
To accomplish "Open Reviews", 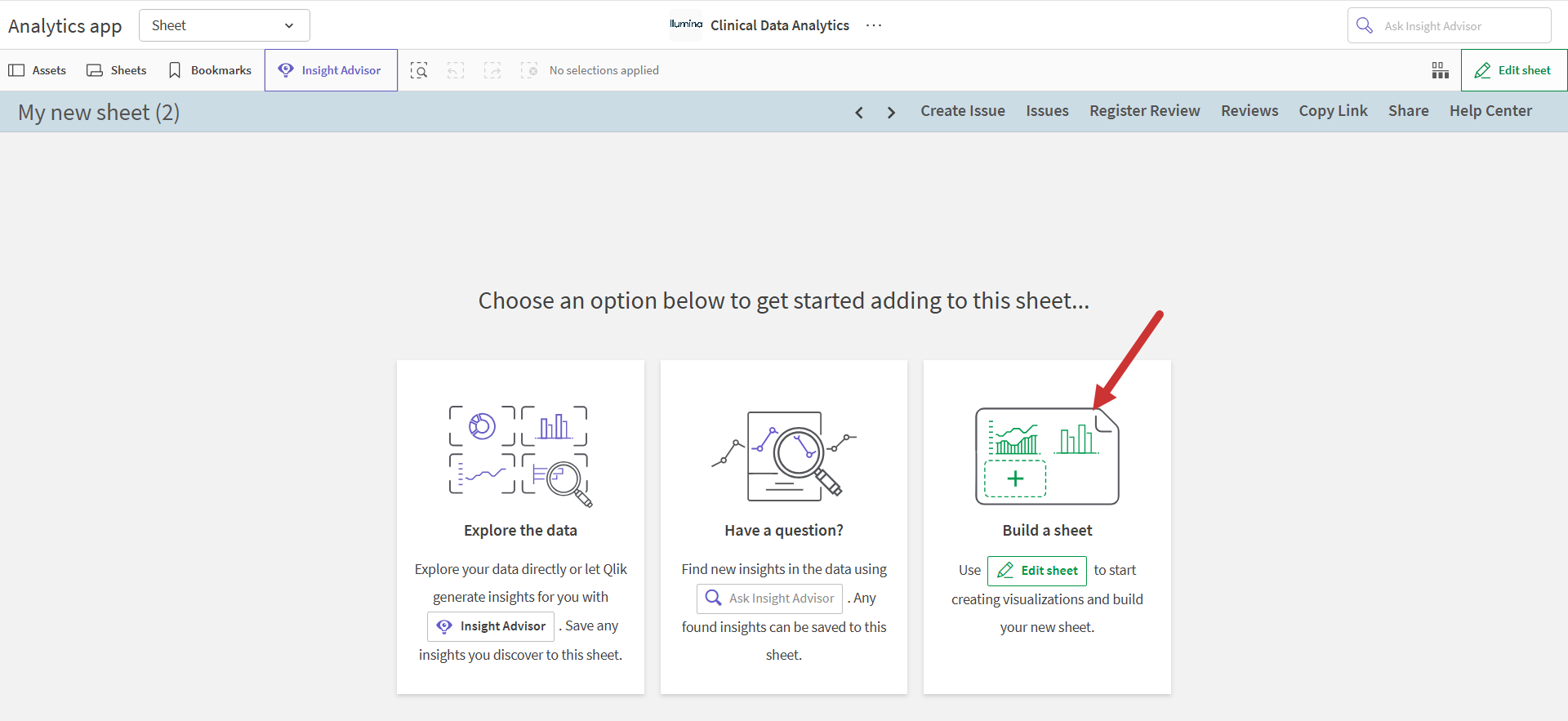I will 1249,111.
